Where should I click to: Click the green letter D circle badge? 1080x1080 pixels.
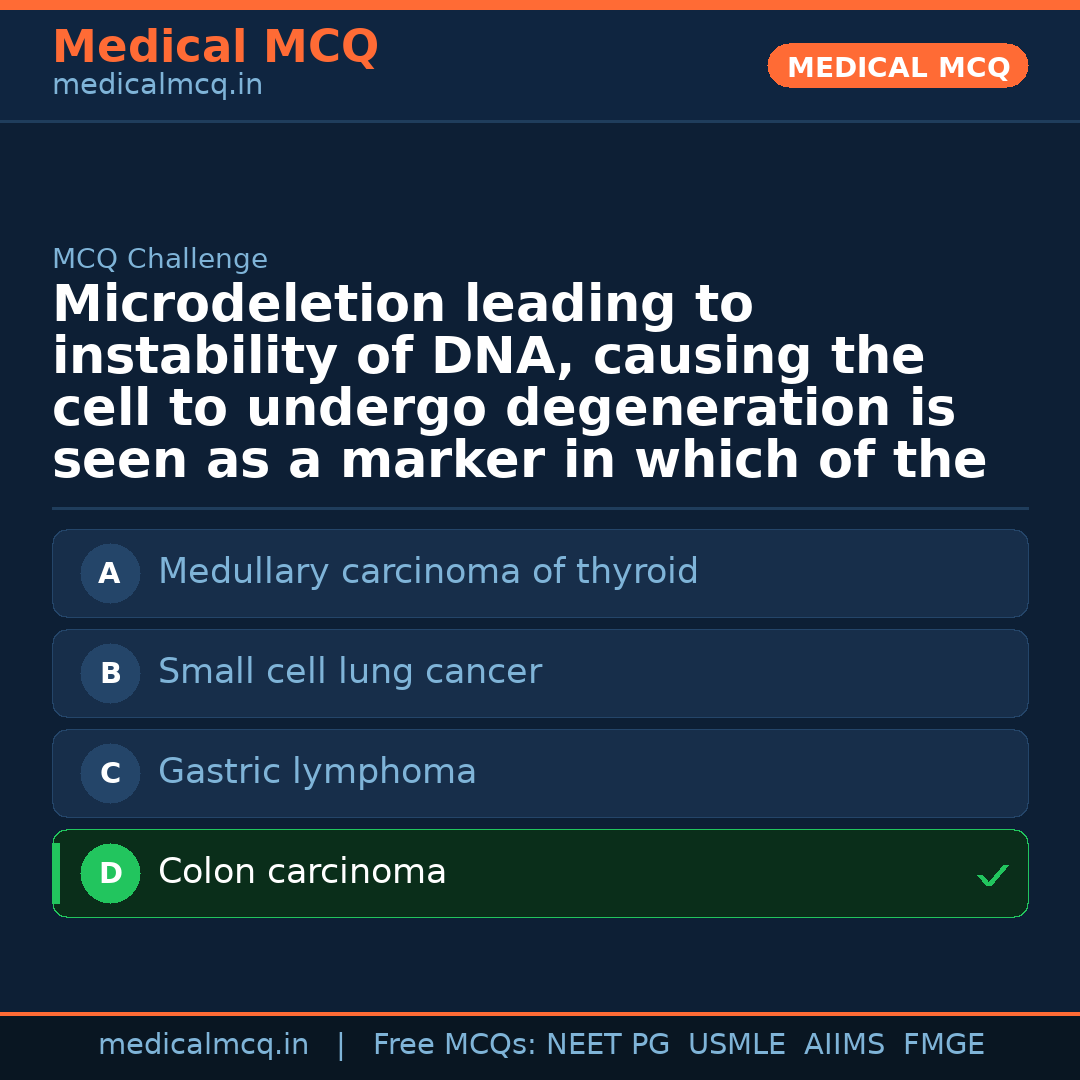[110, 873]
